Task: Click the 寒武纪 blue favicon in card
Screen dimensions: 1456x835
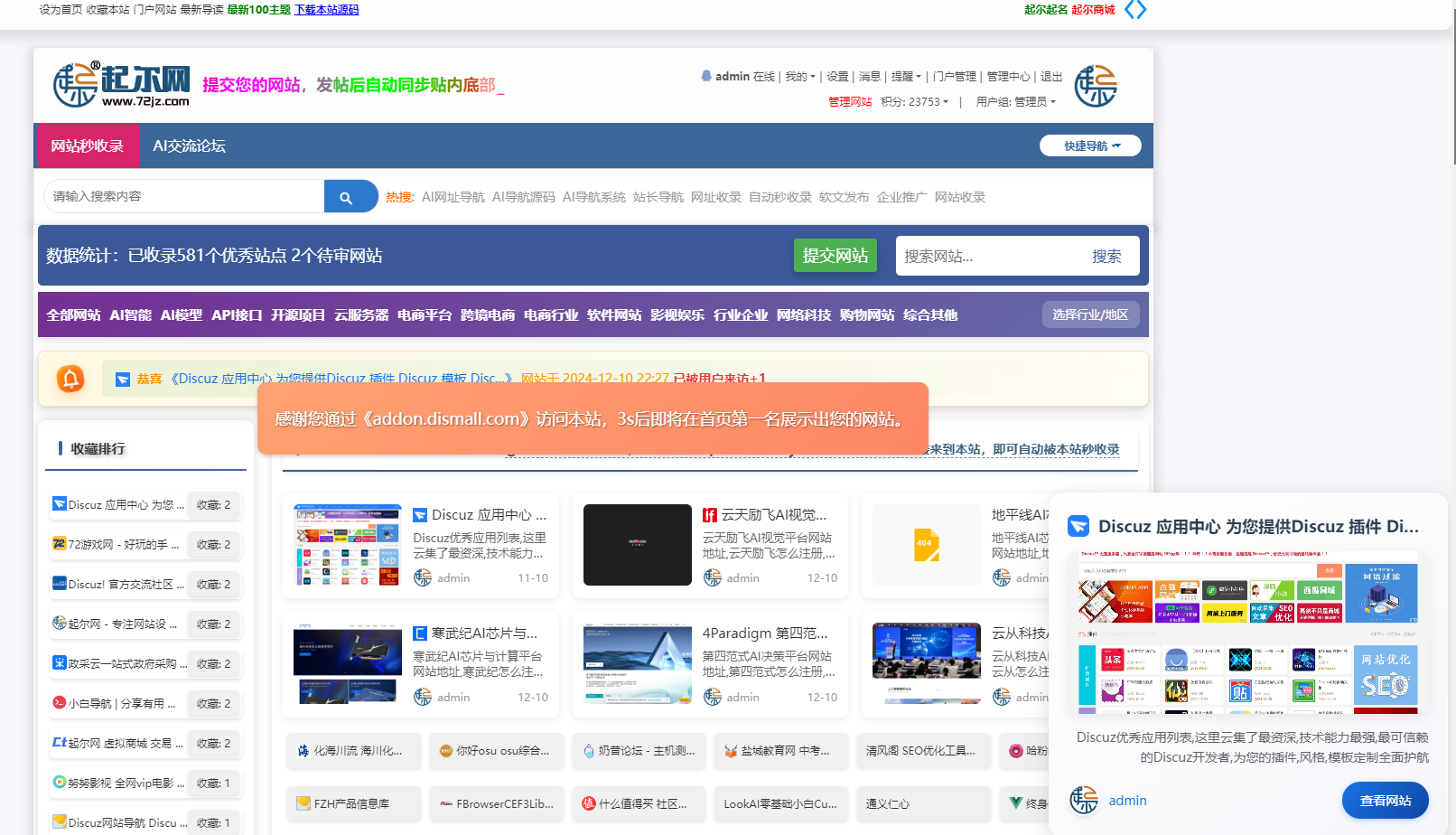Action: coord(420,633)
